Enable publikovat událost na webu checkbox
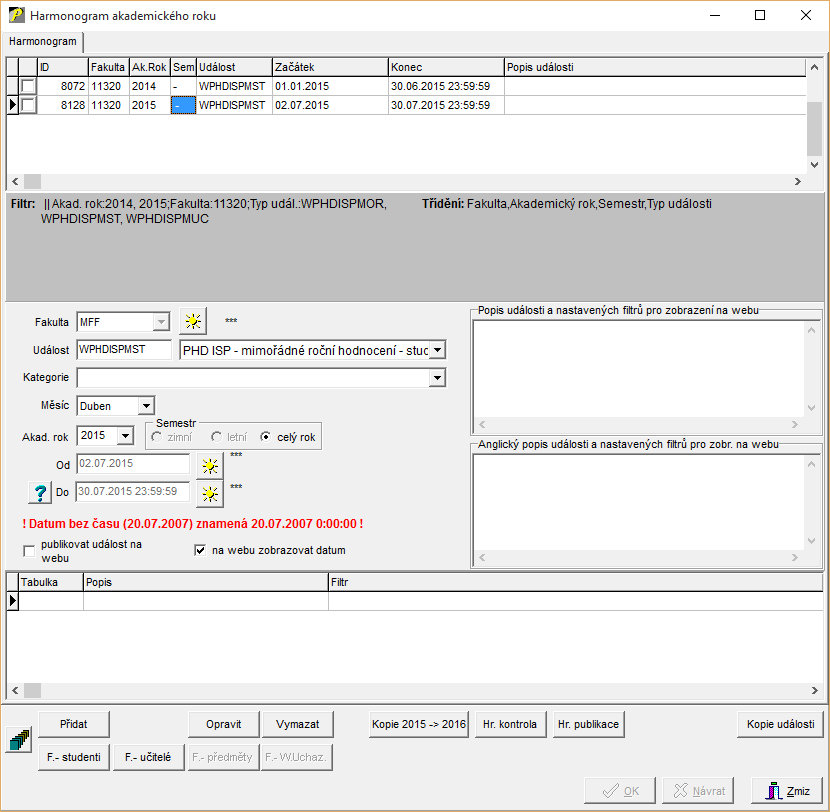Image resolution: width=830 pixels, height=812 pixels. click(29, 551)
